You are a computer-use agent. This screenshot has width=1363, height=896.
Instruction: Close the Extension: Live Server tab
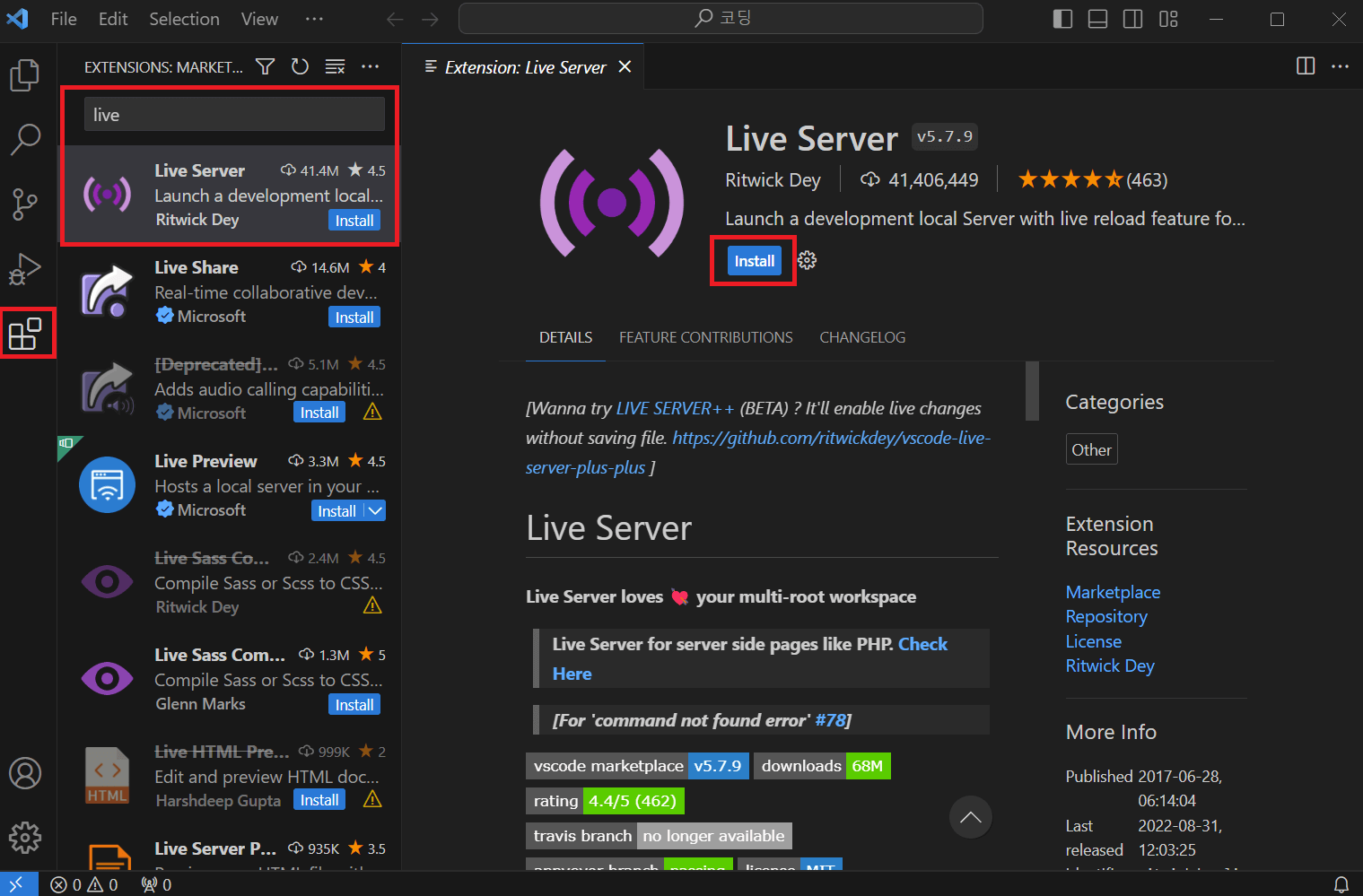[625, 67]
